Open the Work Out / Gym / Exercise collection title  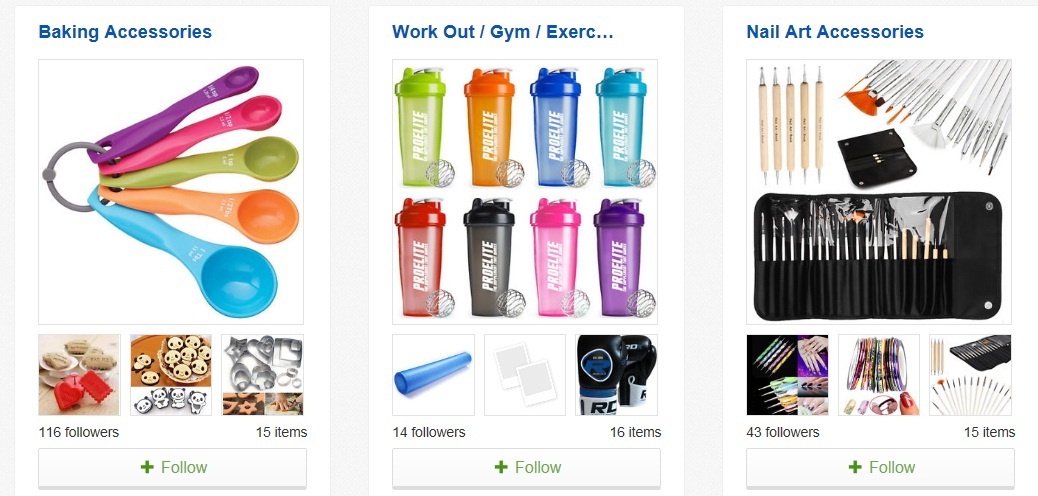503,32
